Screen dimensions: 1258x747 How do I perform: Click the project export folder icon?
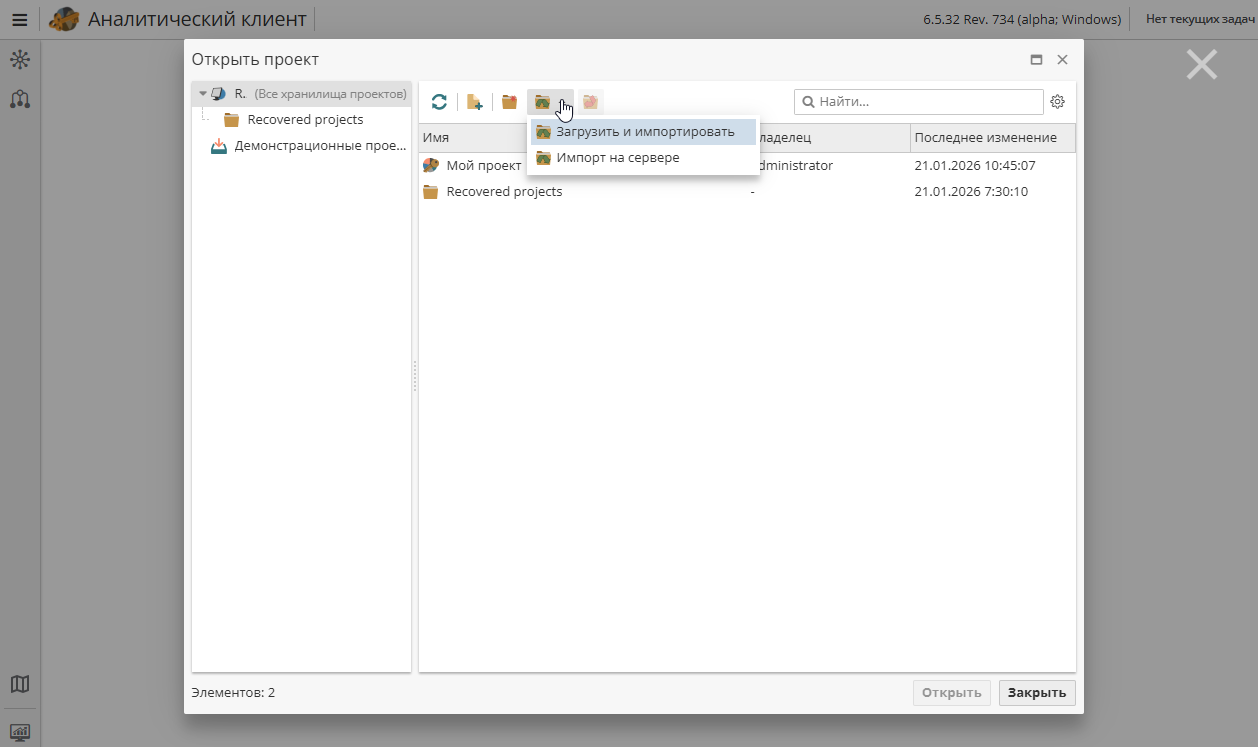tap(590, 101)
